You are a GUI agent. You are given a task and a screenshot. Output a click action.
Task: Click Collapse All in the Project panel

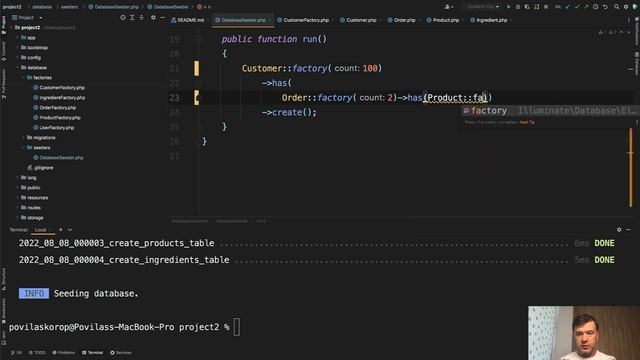pos(142,18)
